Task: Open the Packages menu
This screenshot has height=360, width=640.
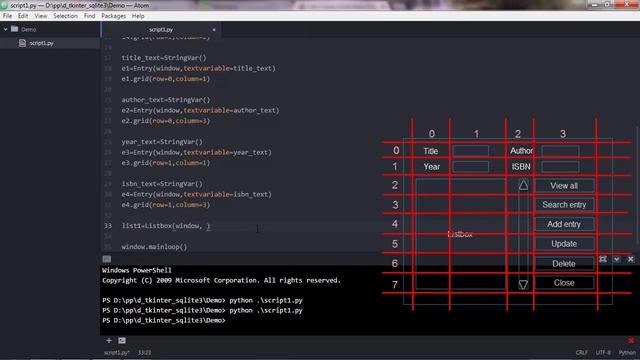Action: [x=113, y=16]
